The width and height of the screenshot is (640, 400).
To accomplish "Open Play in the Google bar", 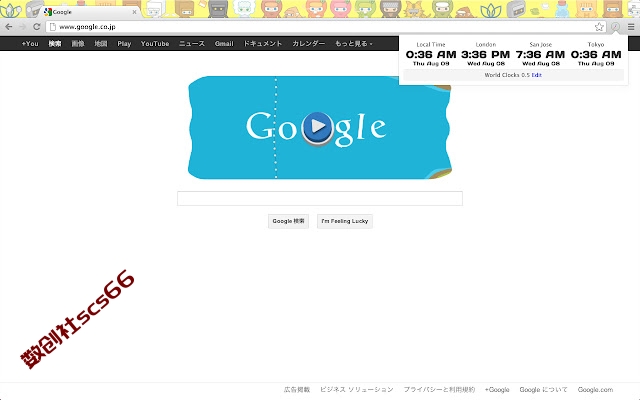I will click(x=124, y=44).
